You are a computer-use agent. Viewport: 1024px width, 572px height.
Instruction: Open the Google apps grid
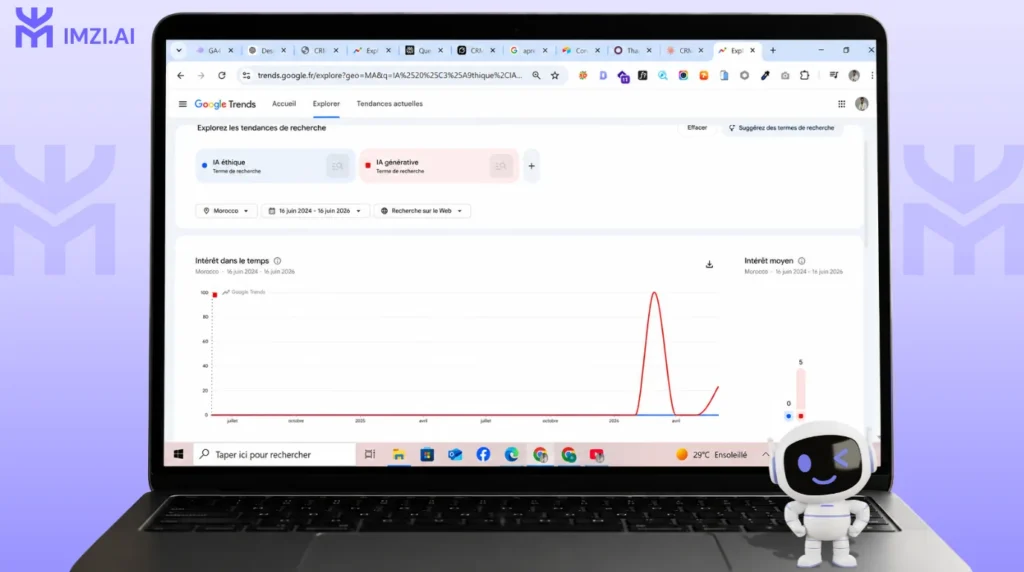coord(842,104)
